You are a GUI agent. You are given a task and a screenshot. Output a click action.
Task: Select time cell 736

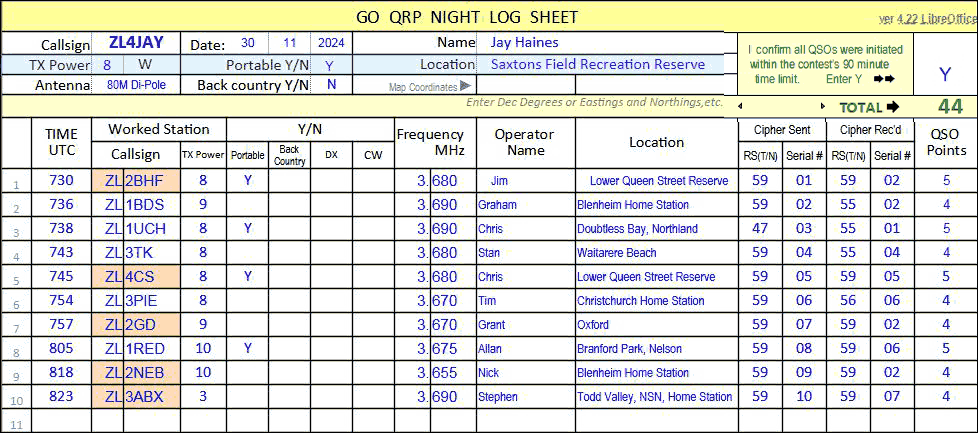click(61, 205)
